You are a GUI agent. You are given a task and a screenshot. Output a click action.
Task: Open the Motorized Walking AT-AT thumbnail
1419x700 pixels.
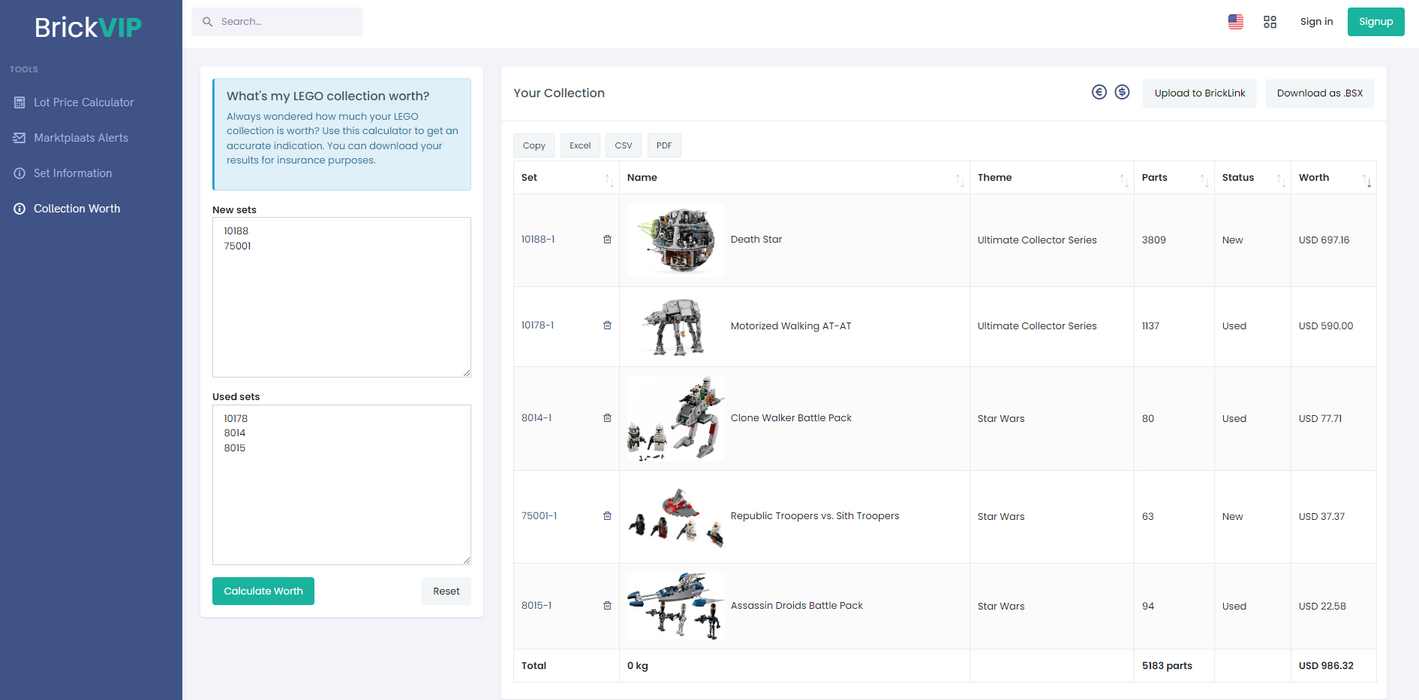pyautogui.click(x=676, y=326)
